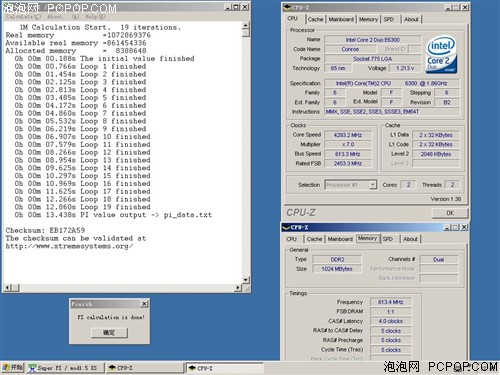Click the memory Type value 'DDR2'
The image size is (500, 375).
pyautogui.click(x=337, y=259)
